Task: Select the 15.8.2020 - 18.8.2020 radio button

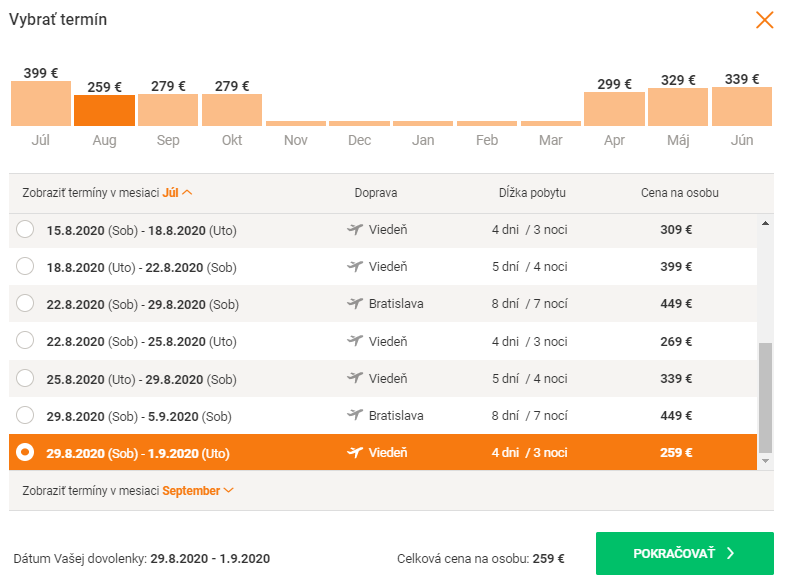Action: 25,229
